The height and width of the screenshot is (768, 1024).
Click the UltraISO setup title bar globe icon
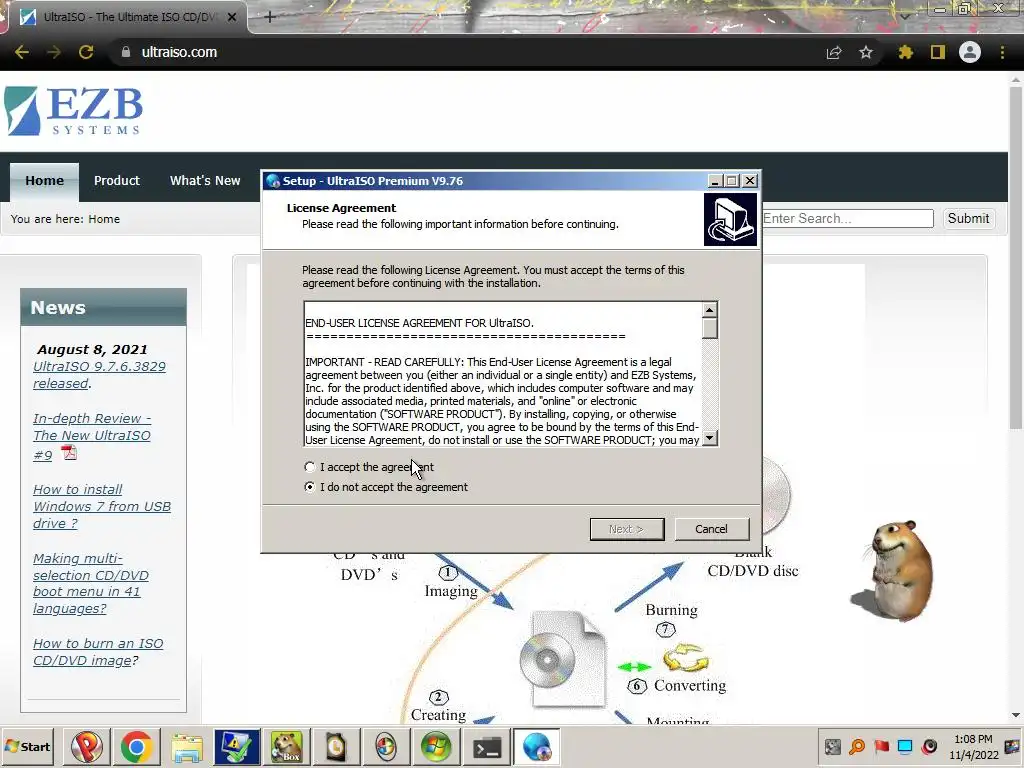click(273, 181)
